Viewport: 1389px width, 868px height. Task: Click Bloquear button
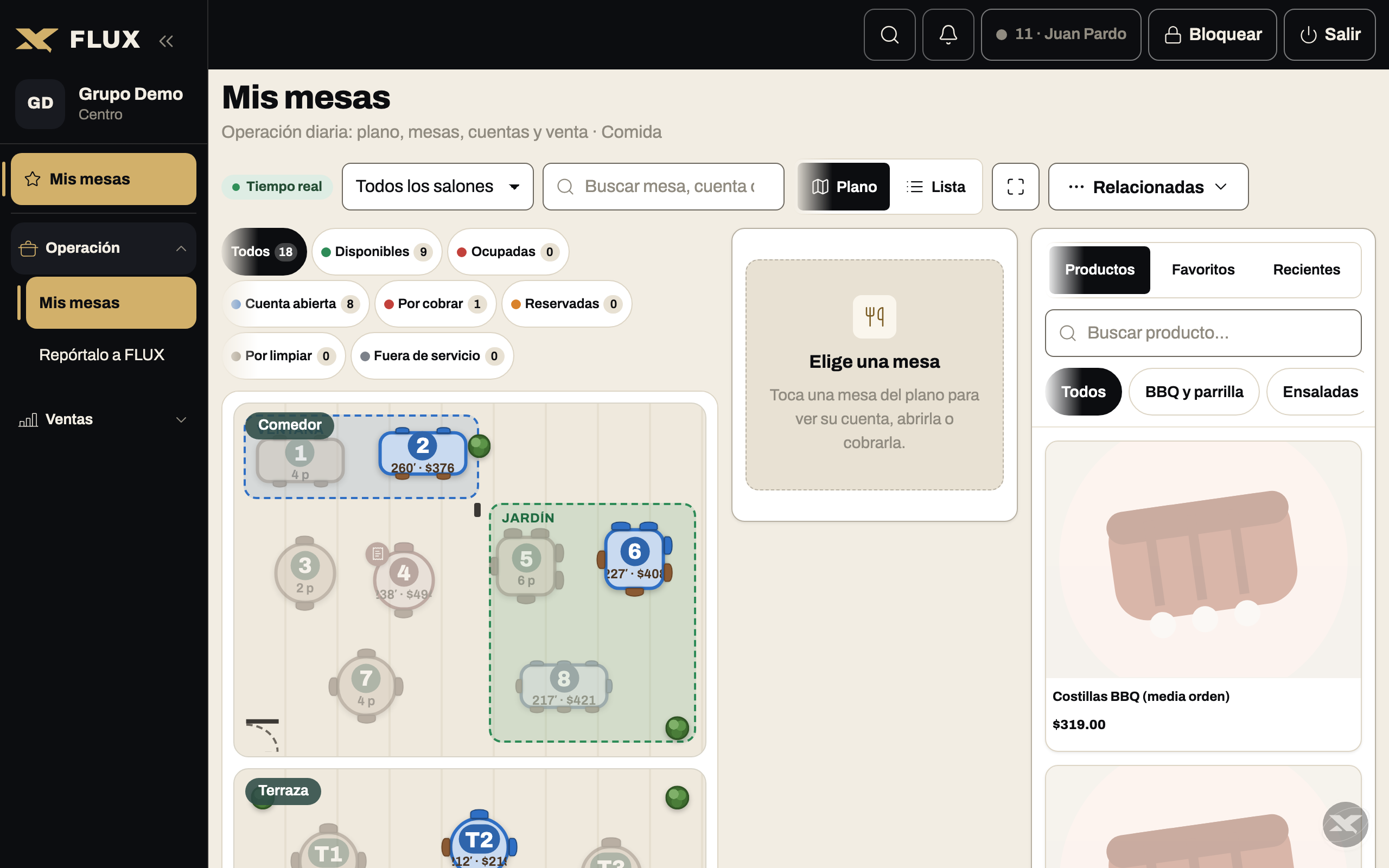pyautogui.click(x=1212, y=34)
